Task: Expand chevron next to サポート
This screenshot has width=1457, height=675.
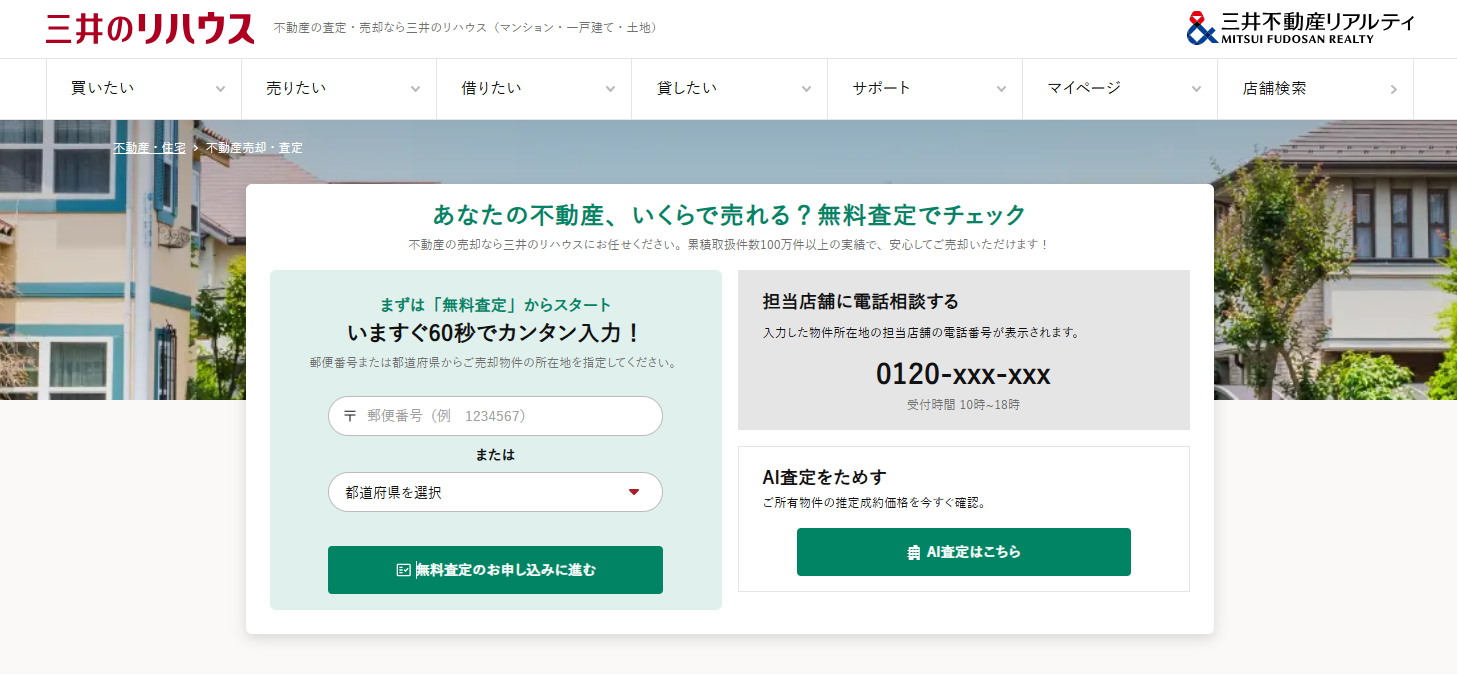Action: tap(1001, 89)
